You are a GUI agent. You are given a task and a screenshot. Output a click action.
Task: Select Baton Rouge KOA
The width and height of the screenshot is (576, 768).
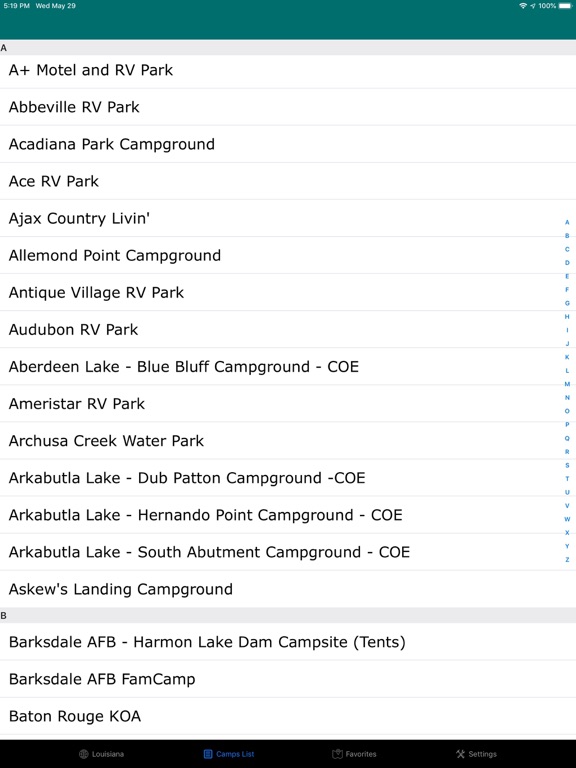(288, 716)
